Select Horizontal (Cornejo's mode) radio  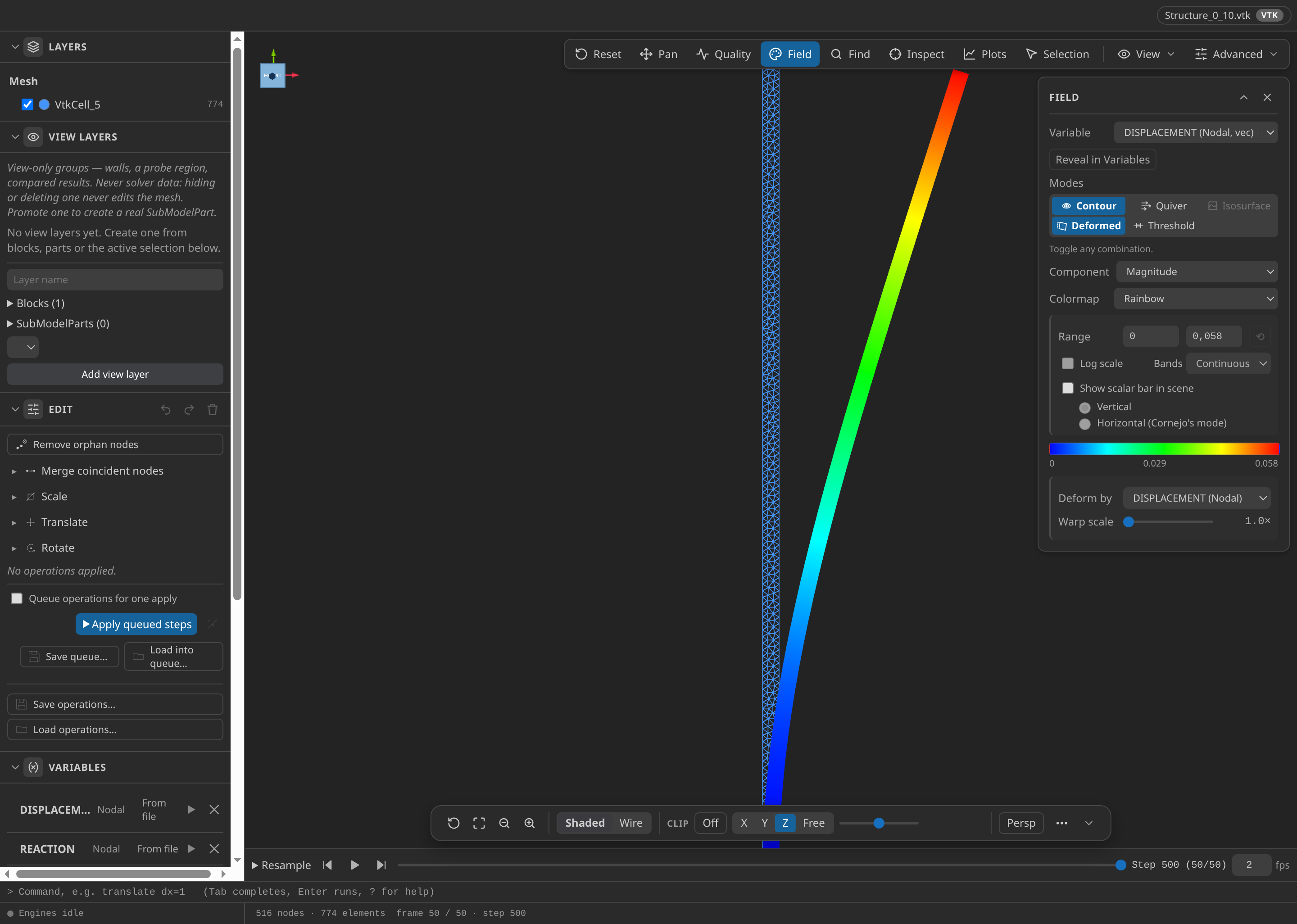click(x=1085, y=423)
